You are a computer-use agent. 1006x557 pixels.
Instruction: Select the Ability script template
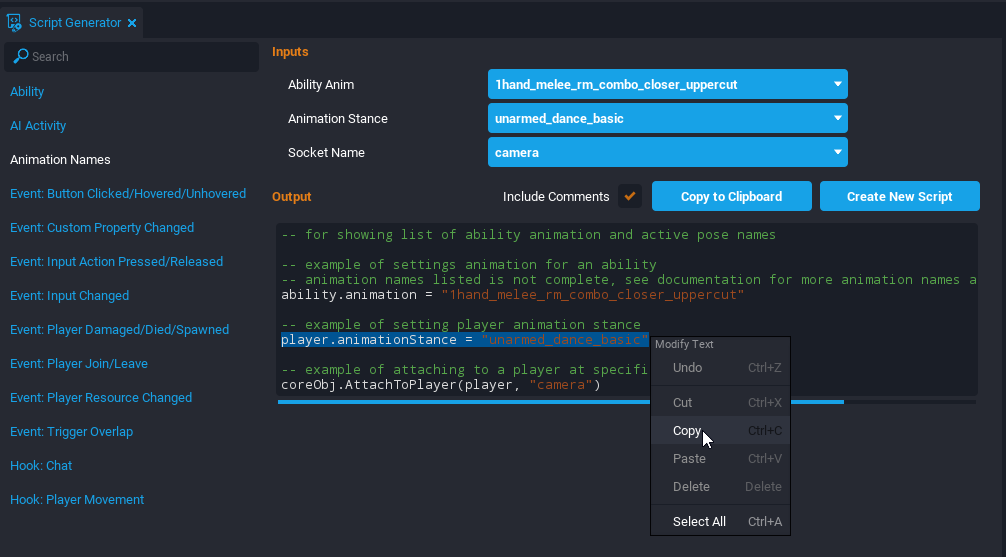click(x=27, y=92)
